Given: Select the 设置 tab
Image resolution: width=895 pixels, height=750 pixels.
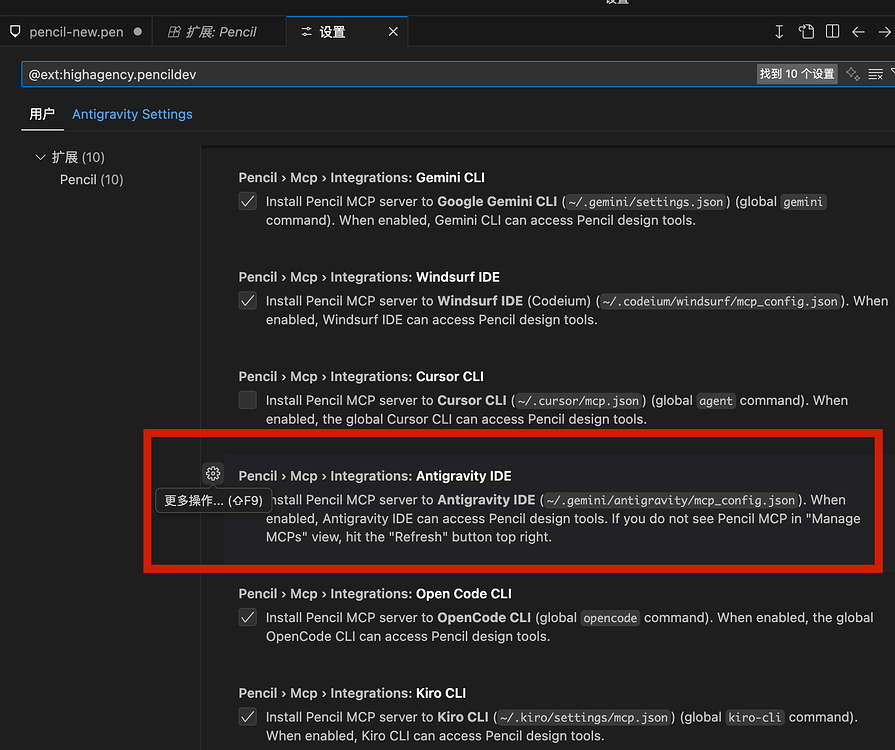Looking at the screenshot, I should point(347,32).
